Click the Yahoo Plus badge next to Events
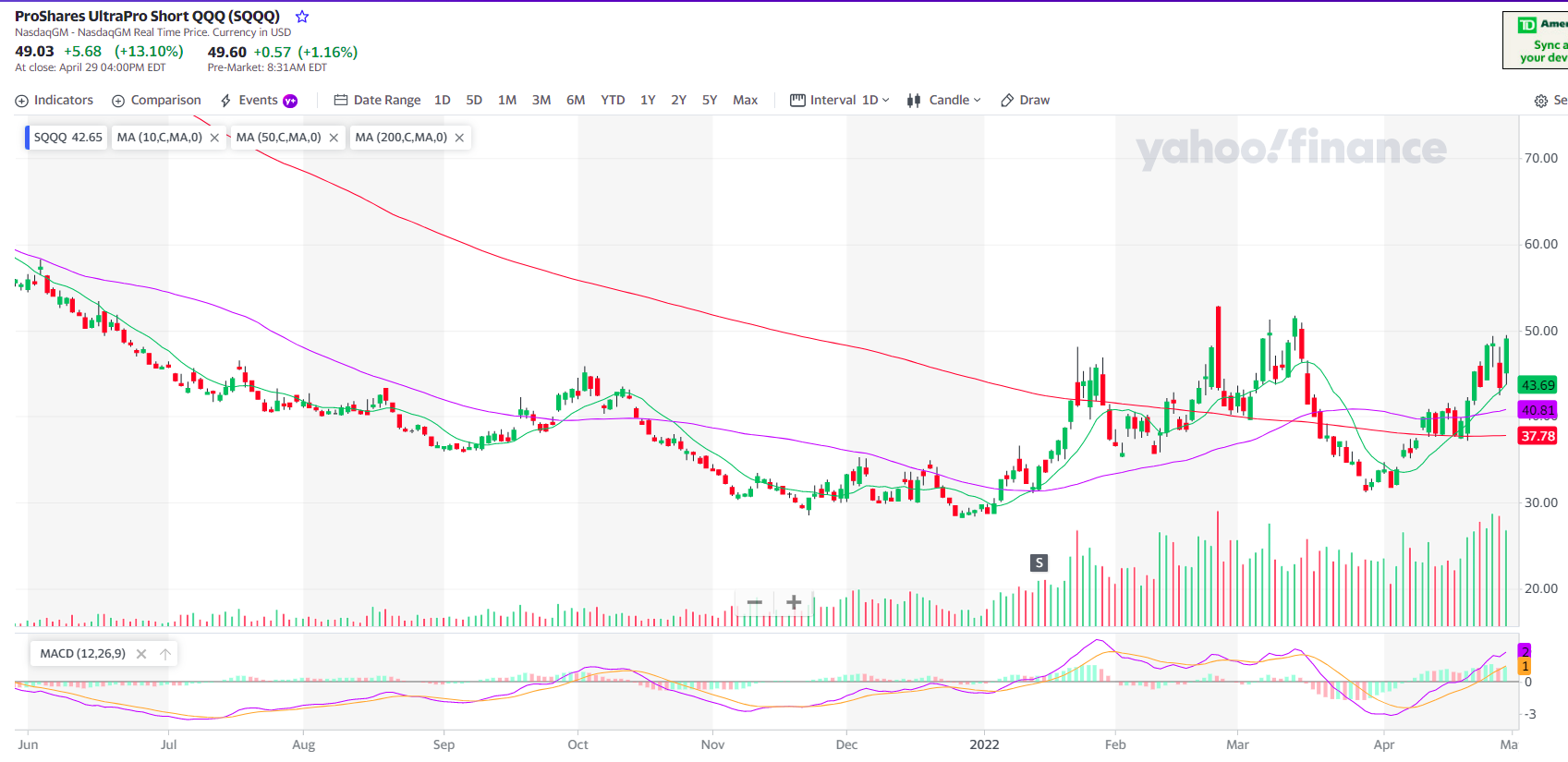This screenshot has width=1568, height=762. (290, 101)
